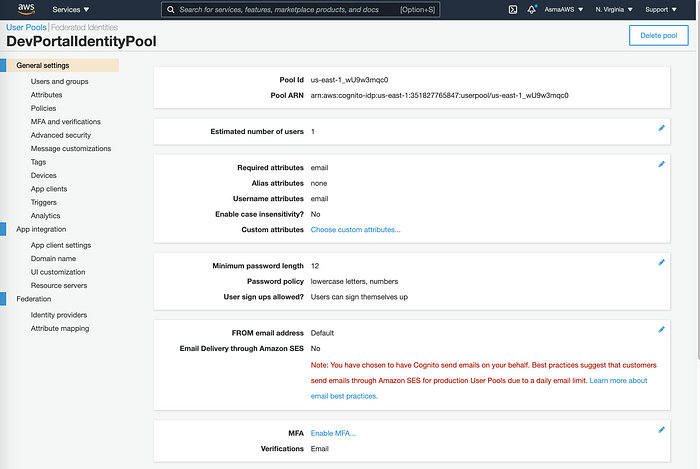This screenshot has height=469, width=700.
Task: Go to User Pools breadcrumb link
Action: [x=26, y=27]
